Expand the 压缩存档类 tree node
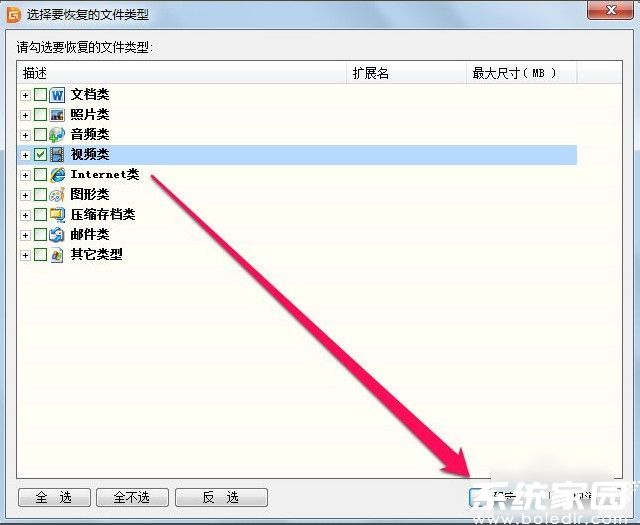The image size is (640, 525). (x=25, y=215)
